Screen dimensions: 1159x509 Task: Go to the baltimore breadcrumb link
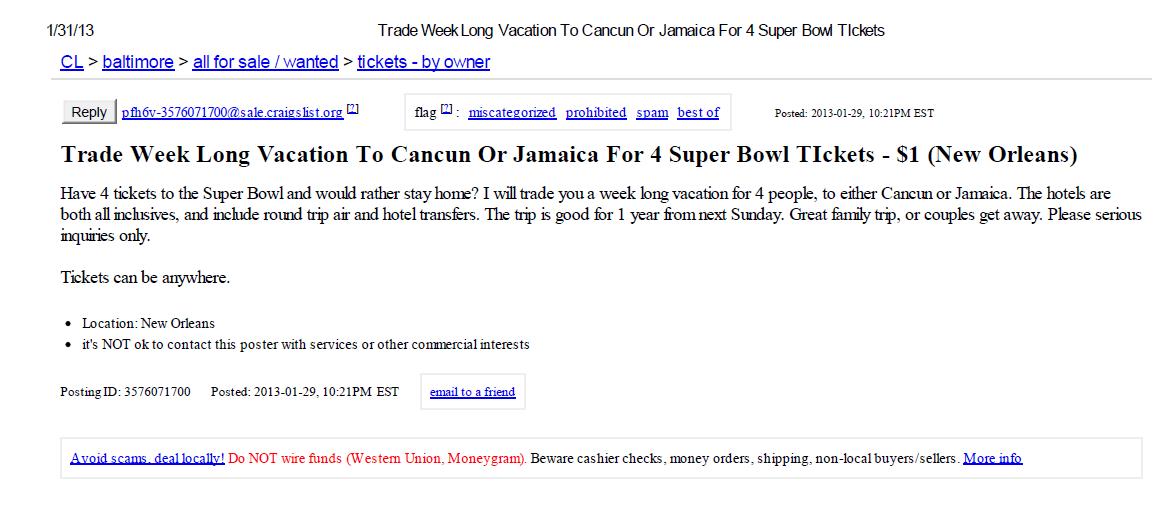[138, 63]
